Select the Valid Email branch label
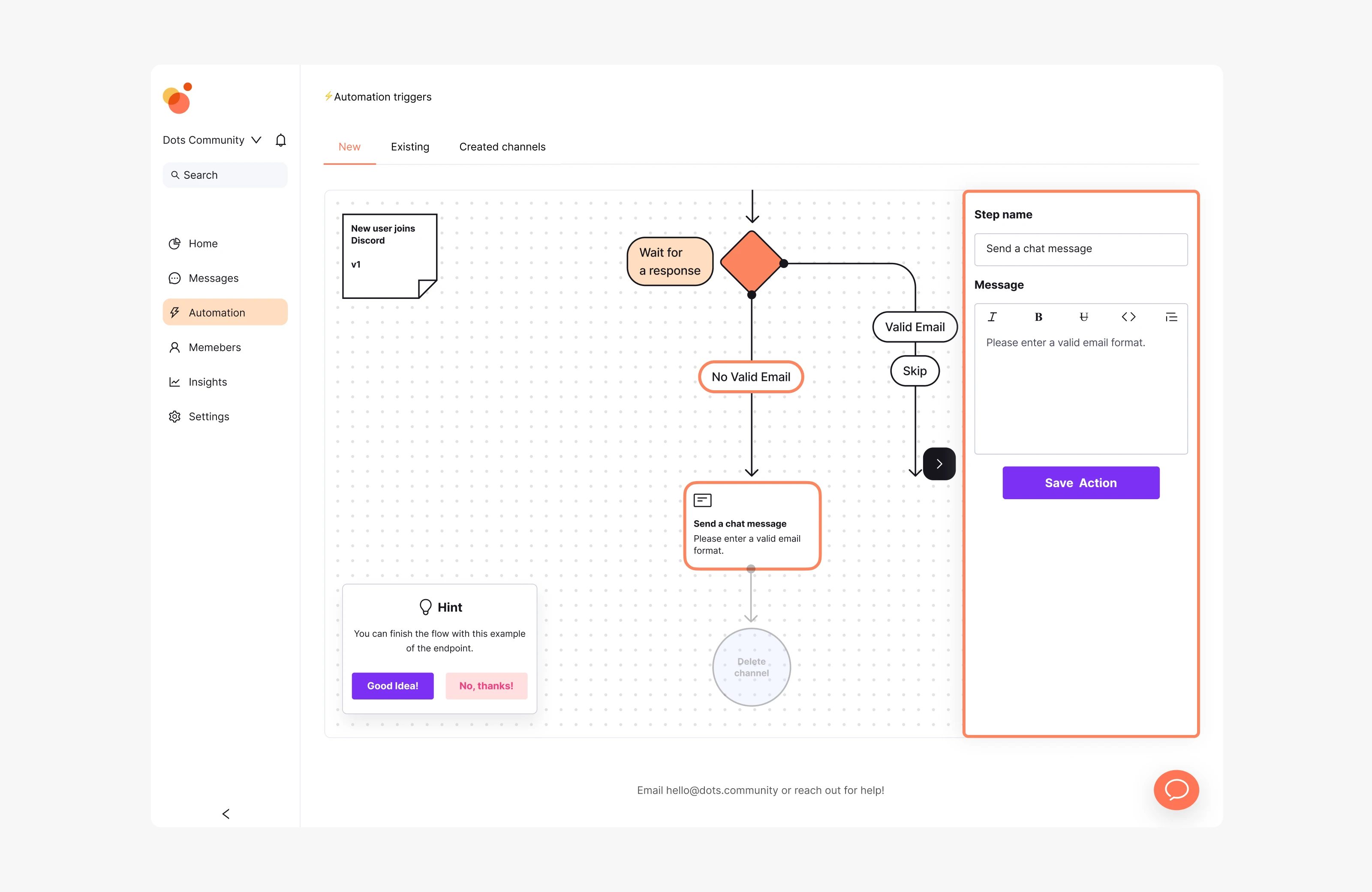Image resolution: width=1372 pixels, height=892 pixels. (915, 327)
